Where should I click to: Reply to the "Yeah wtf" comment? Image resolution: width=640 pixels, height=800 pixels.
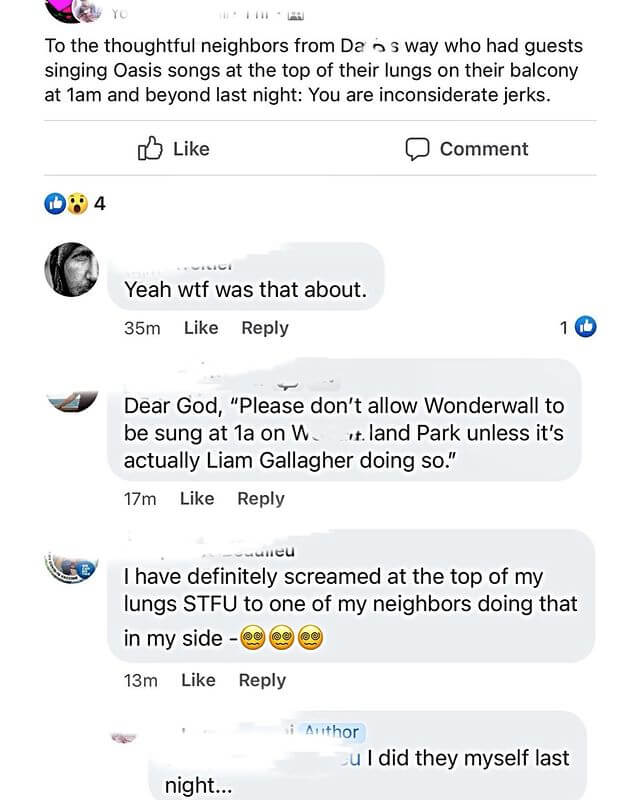(x=265, y=328)
